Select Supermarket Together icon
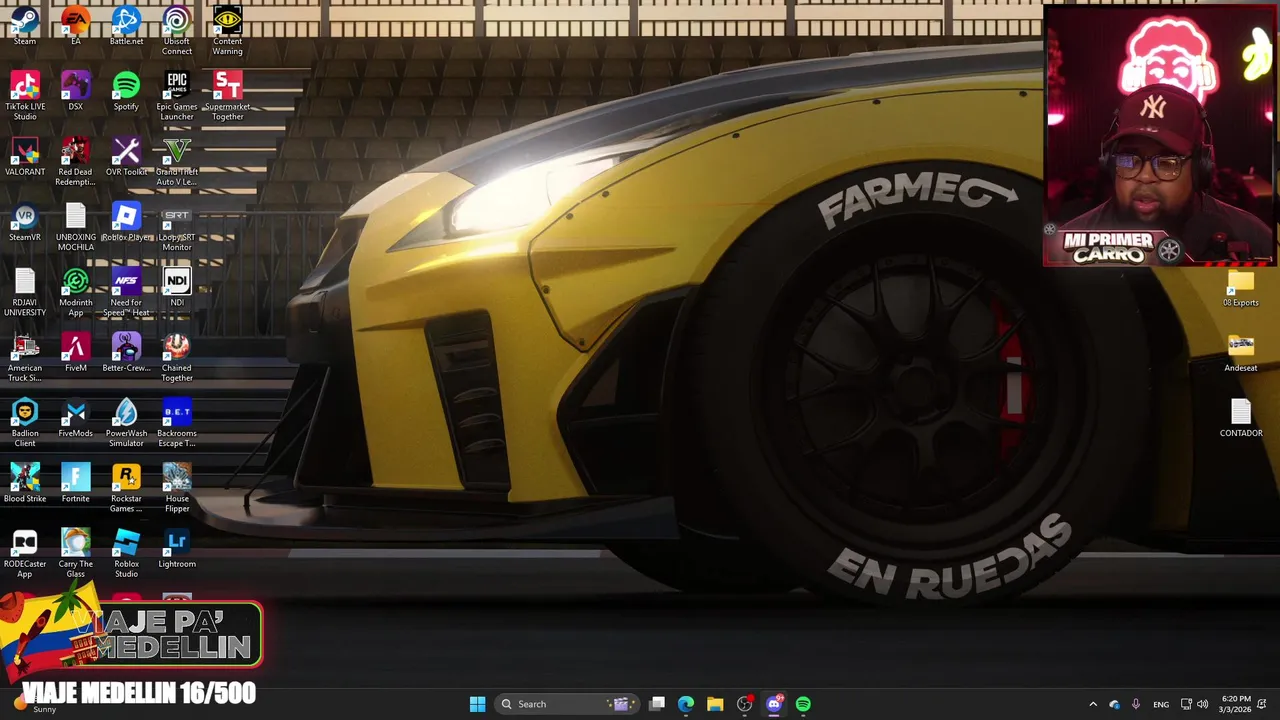The width and height of the screenshot is (1280, 720). pos(227,95)
